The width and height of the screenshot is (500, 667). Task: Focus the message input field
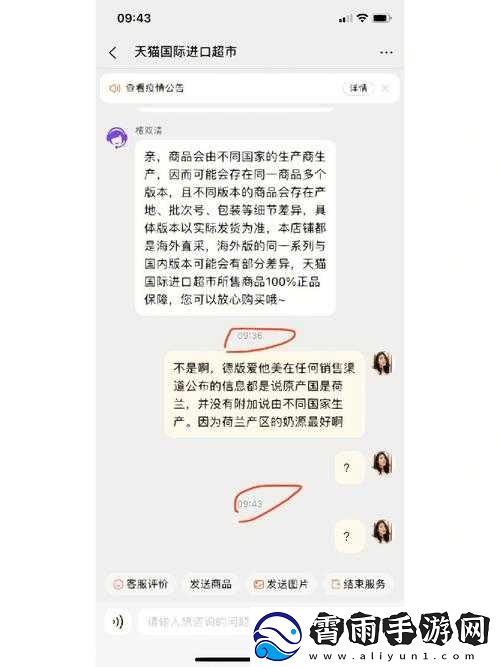tap(197, 622)
